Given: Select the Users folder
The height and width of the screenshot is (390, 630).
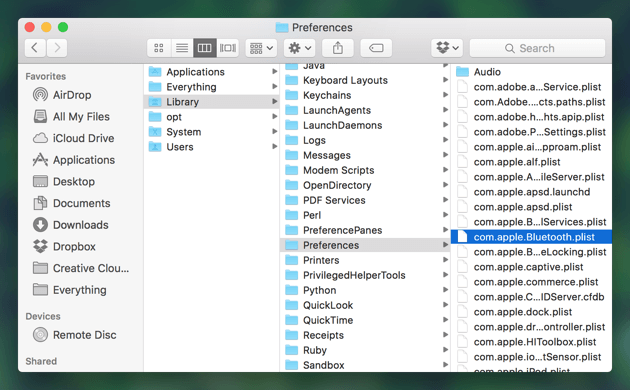Looking at the screenshot, I should 211,147.
